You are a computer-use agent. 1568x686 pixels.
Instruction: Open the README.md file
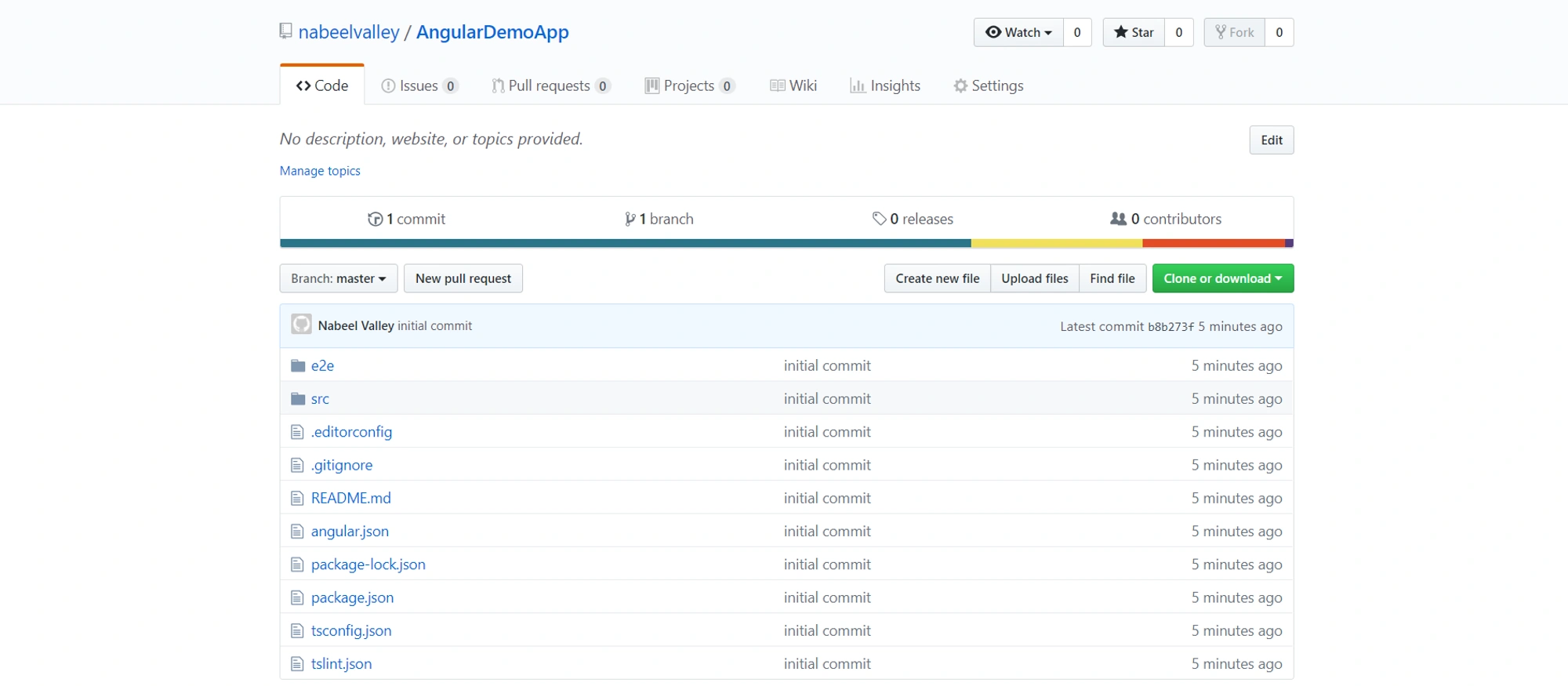click(350, 498)
